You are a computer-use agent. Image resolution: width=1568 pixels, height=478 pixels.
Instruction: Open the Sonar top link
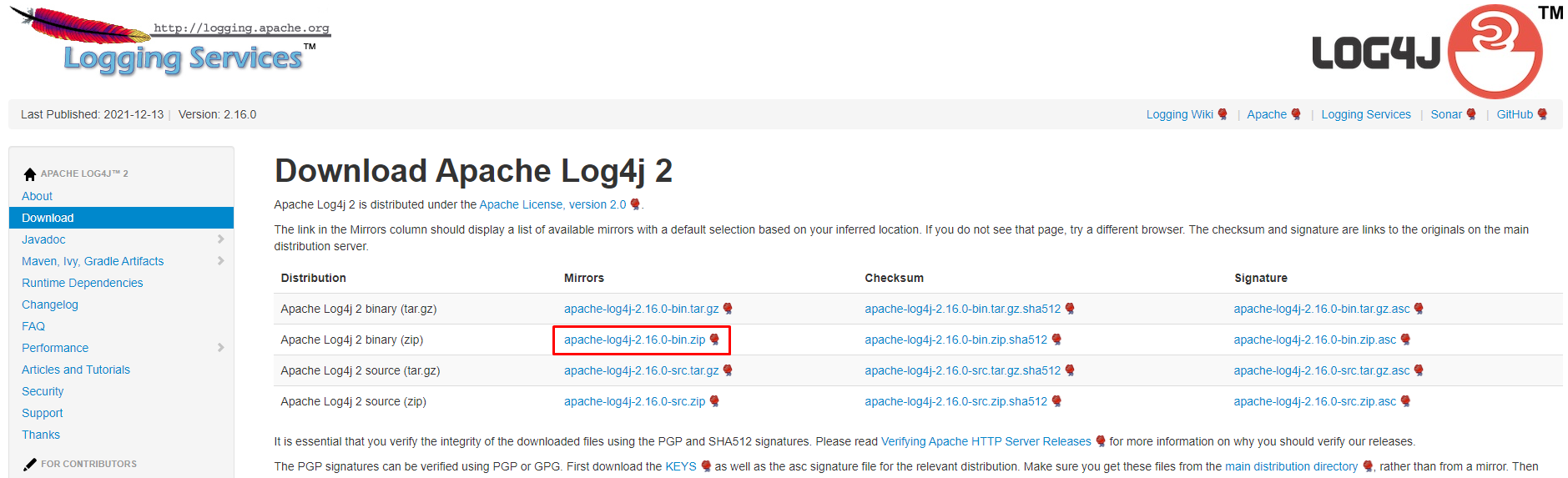point(1446,114)
